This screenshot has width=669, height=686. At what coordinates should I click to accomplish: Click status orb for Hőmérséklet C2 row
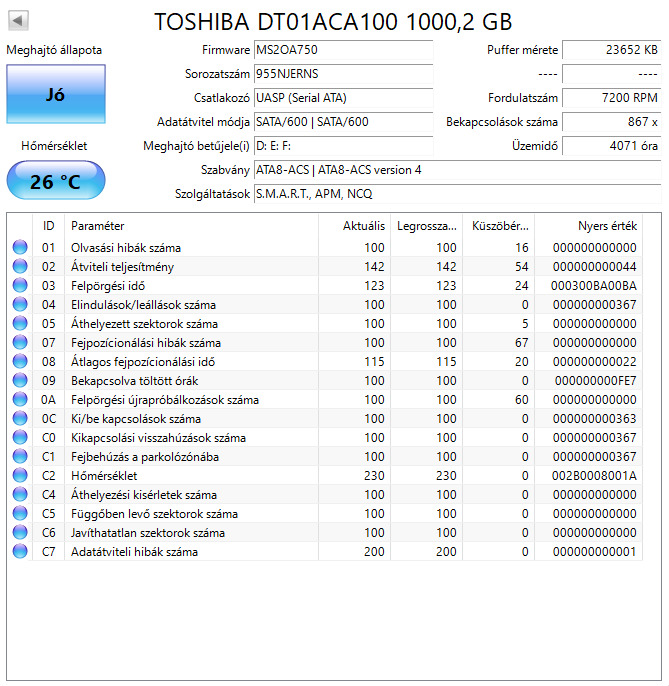(x=20, y=475)
